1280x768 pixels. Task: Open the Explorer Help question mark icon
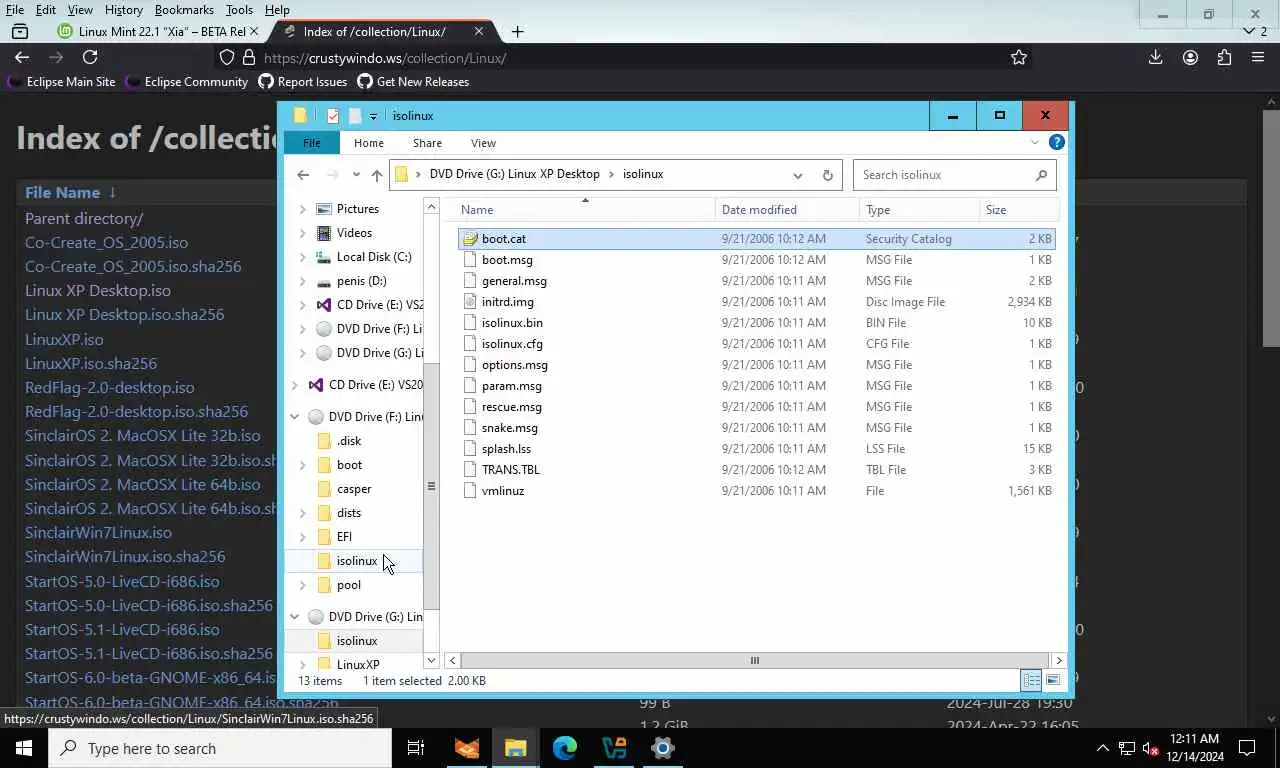point(1056,142)
